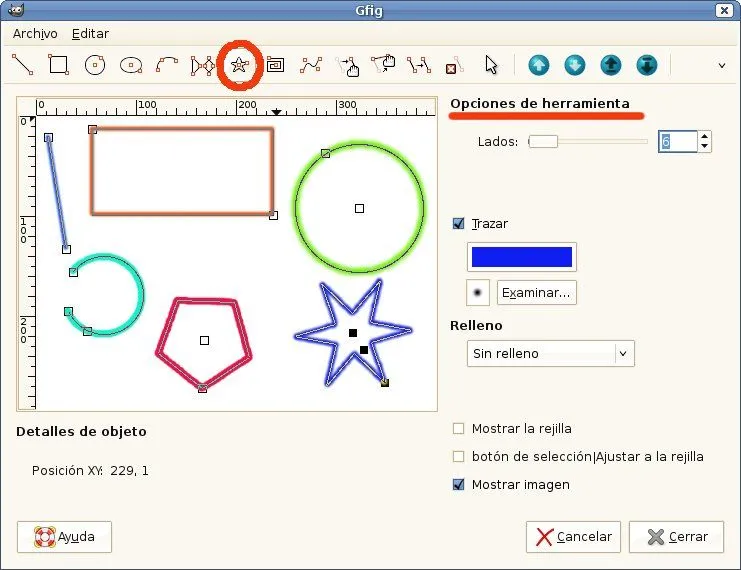741x570 pixels.
Task: Select the Create star tool
Action: pos(239,65)
